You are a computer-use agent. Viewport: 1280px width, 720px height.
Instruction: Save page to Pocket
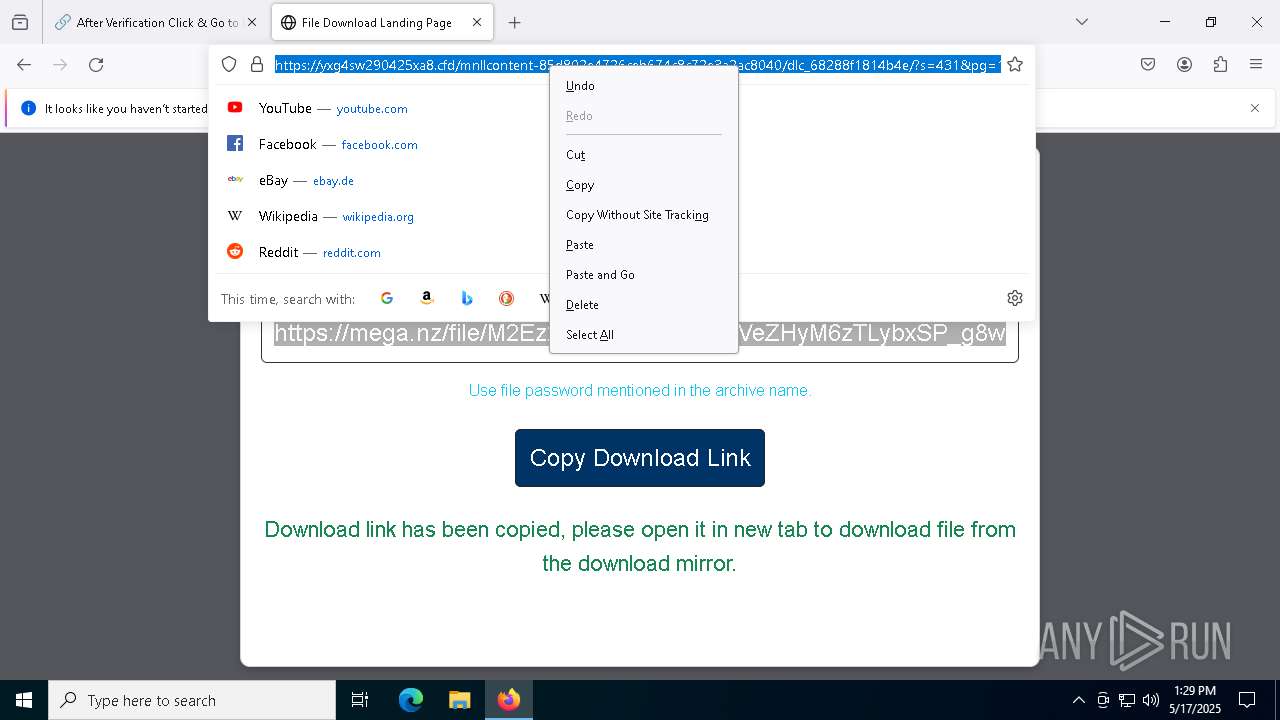tap(1148, 65)
